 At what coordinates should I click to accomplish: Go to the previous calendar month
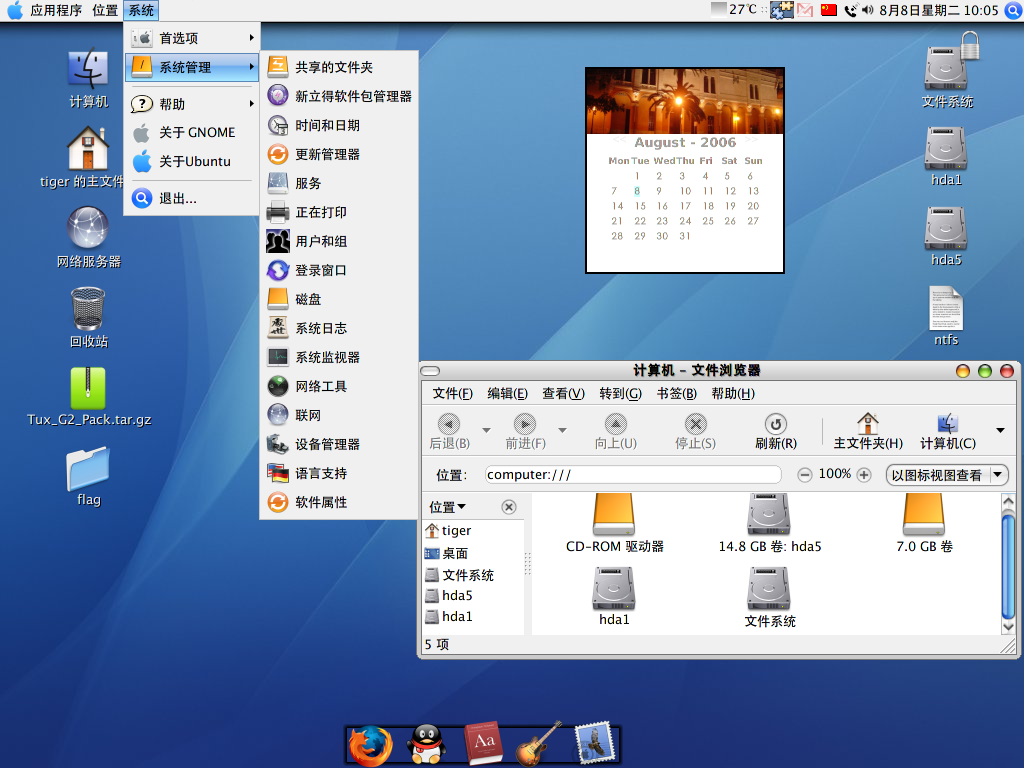click(619, 140)
